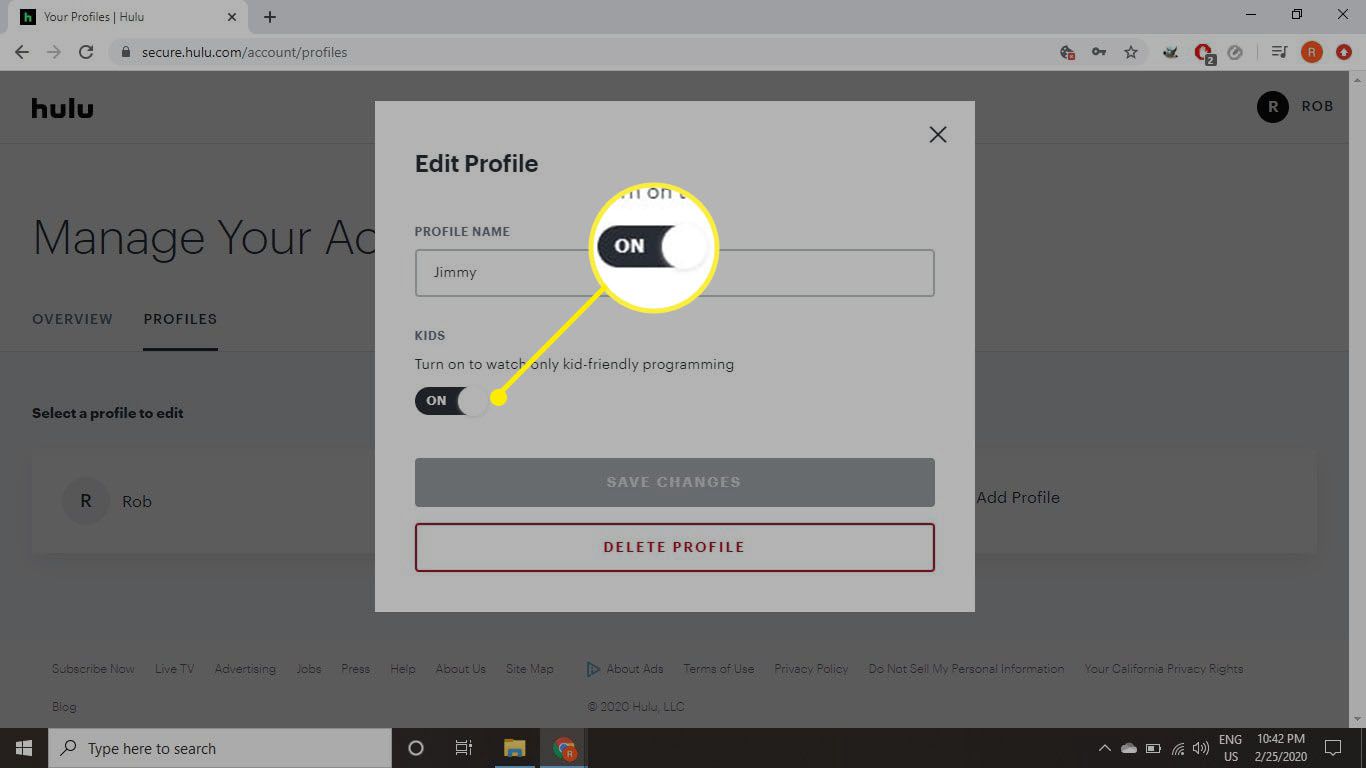Click the Delete Profile button

tap(675, 547)
